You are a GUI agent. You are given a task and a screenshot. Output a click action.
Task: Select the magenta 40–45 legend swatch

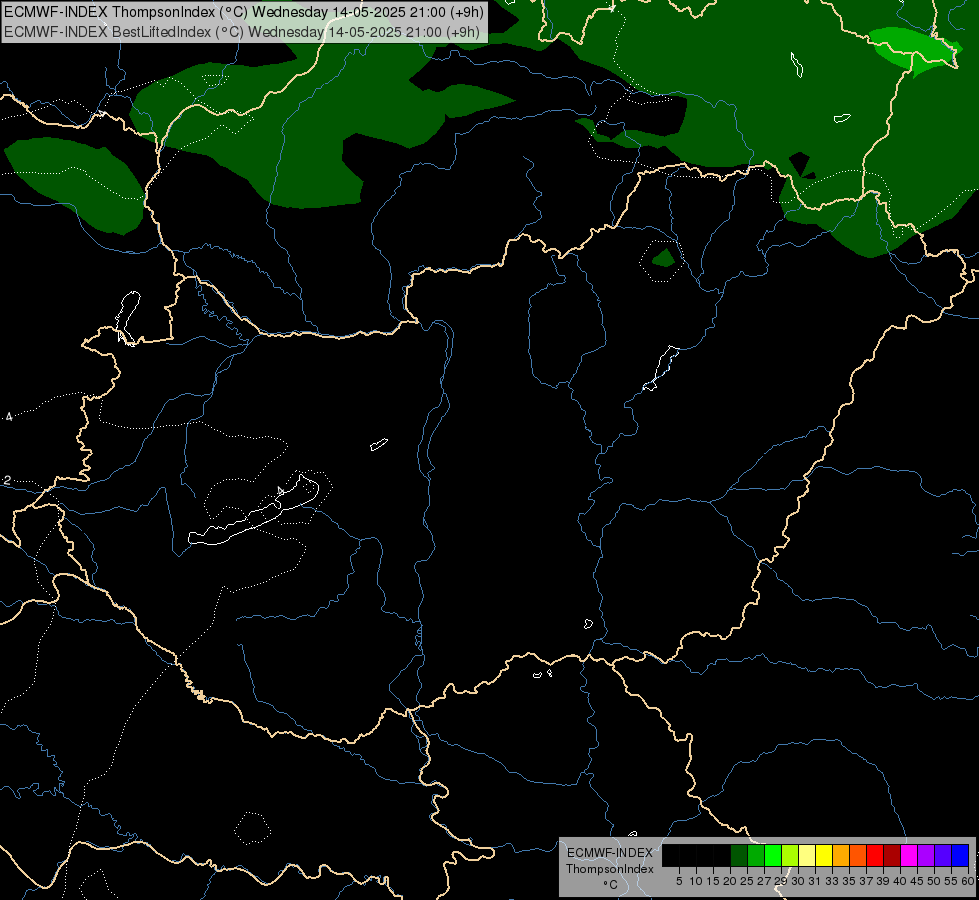coord(909,855)
